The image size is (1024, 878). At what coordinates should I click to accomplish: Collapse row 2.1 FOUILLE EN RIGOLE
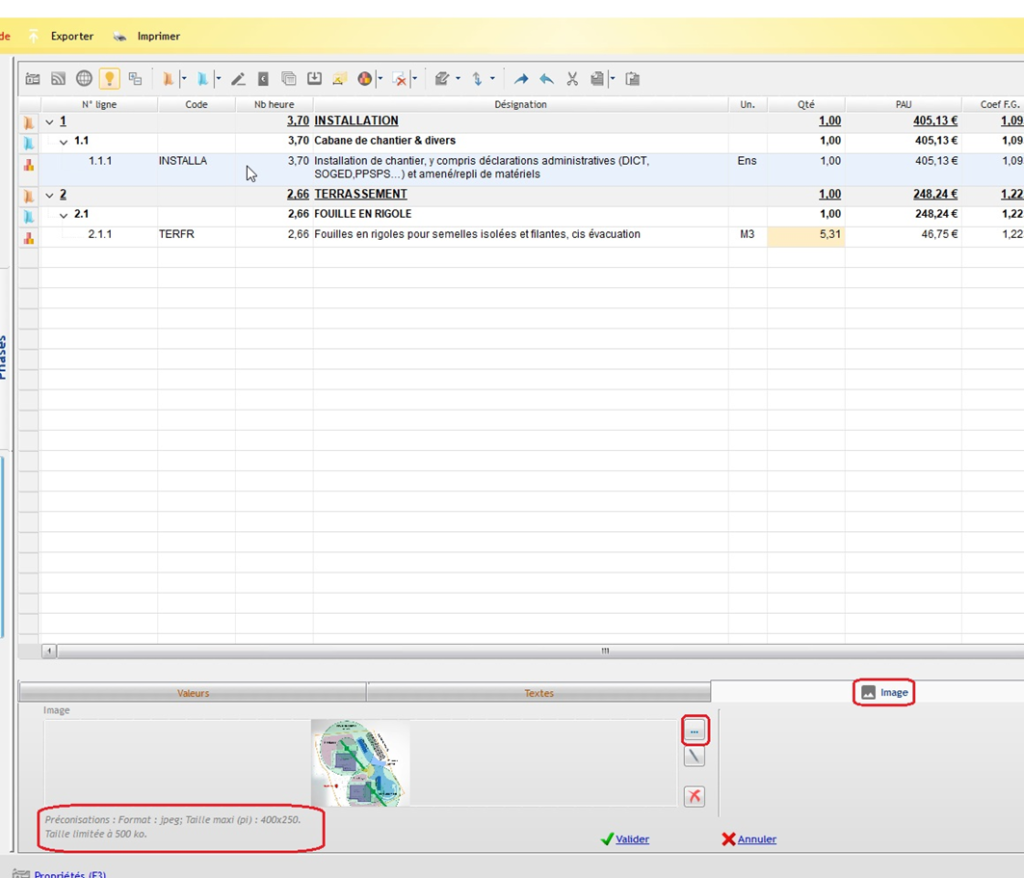64,215
